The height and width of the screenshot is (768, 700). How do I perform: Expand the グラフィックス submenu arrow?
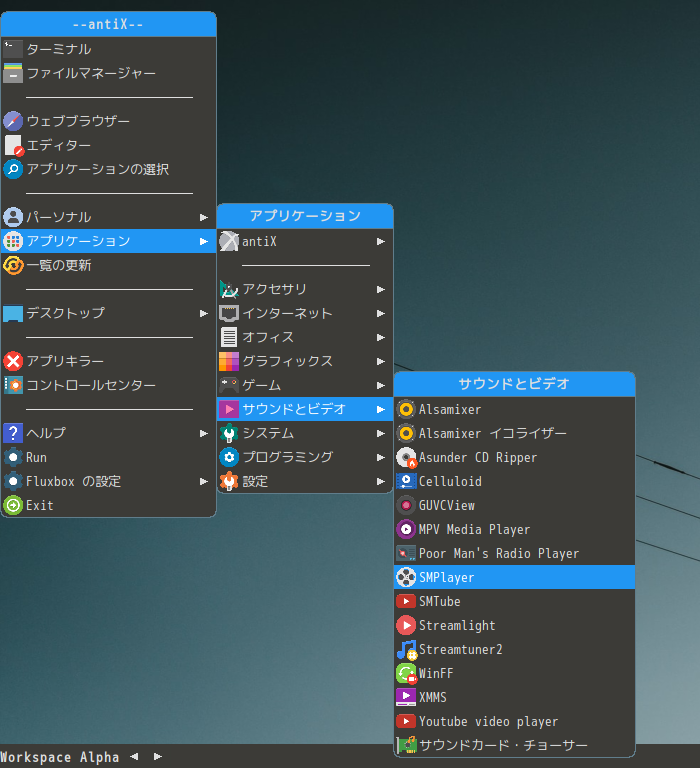pyautogui.click(x=381, y=361)
